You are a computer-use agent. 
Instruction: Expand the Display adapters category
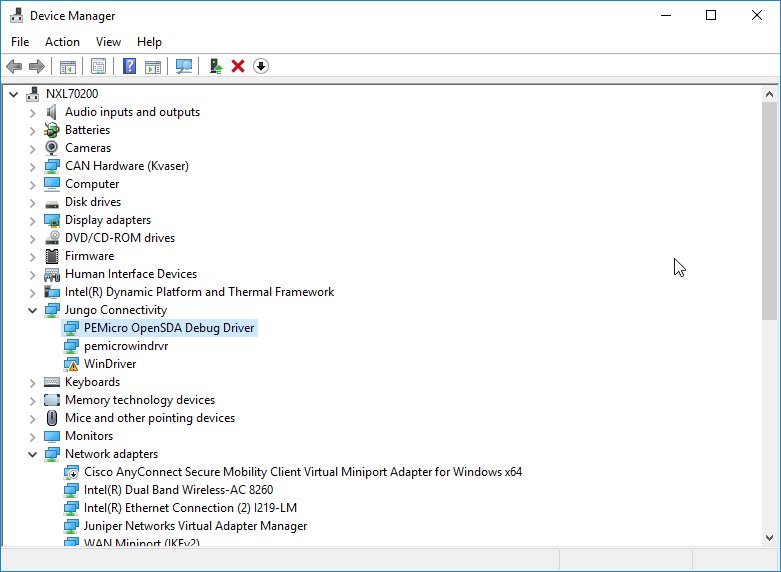click(x=32, y=221)
